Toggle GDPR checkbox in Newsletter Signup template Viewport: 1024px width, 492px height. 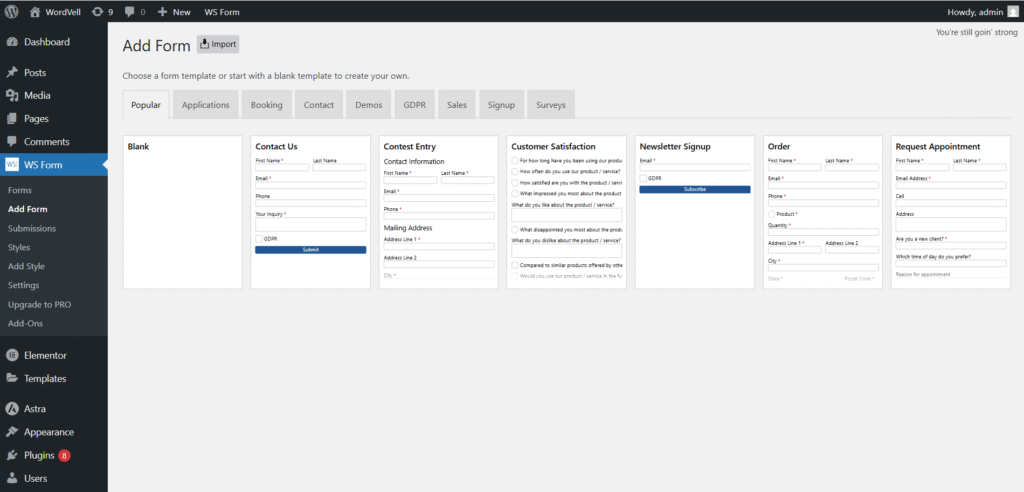click(643, 178)
